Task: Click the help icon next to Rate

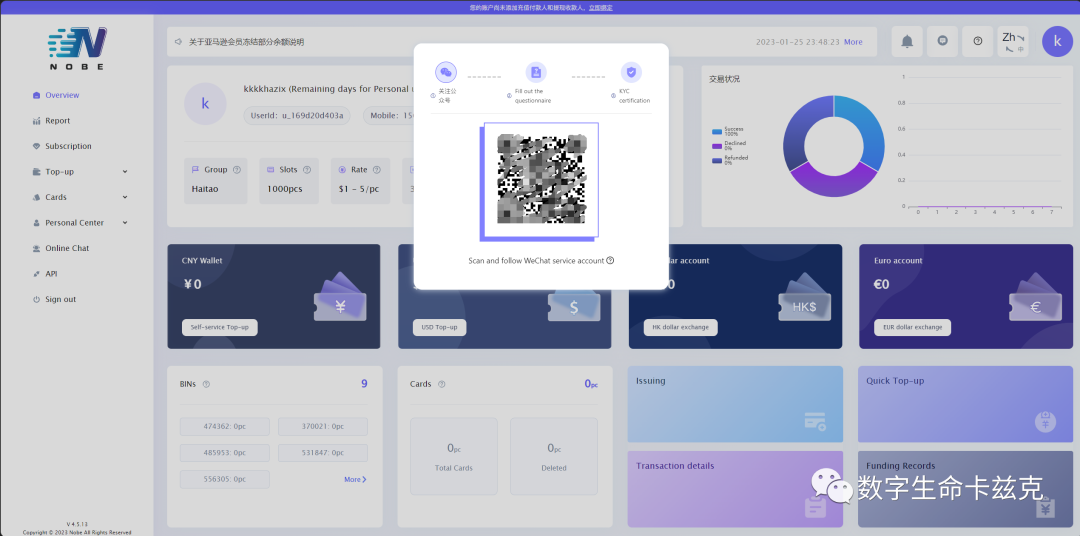Action: [376, 169]
